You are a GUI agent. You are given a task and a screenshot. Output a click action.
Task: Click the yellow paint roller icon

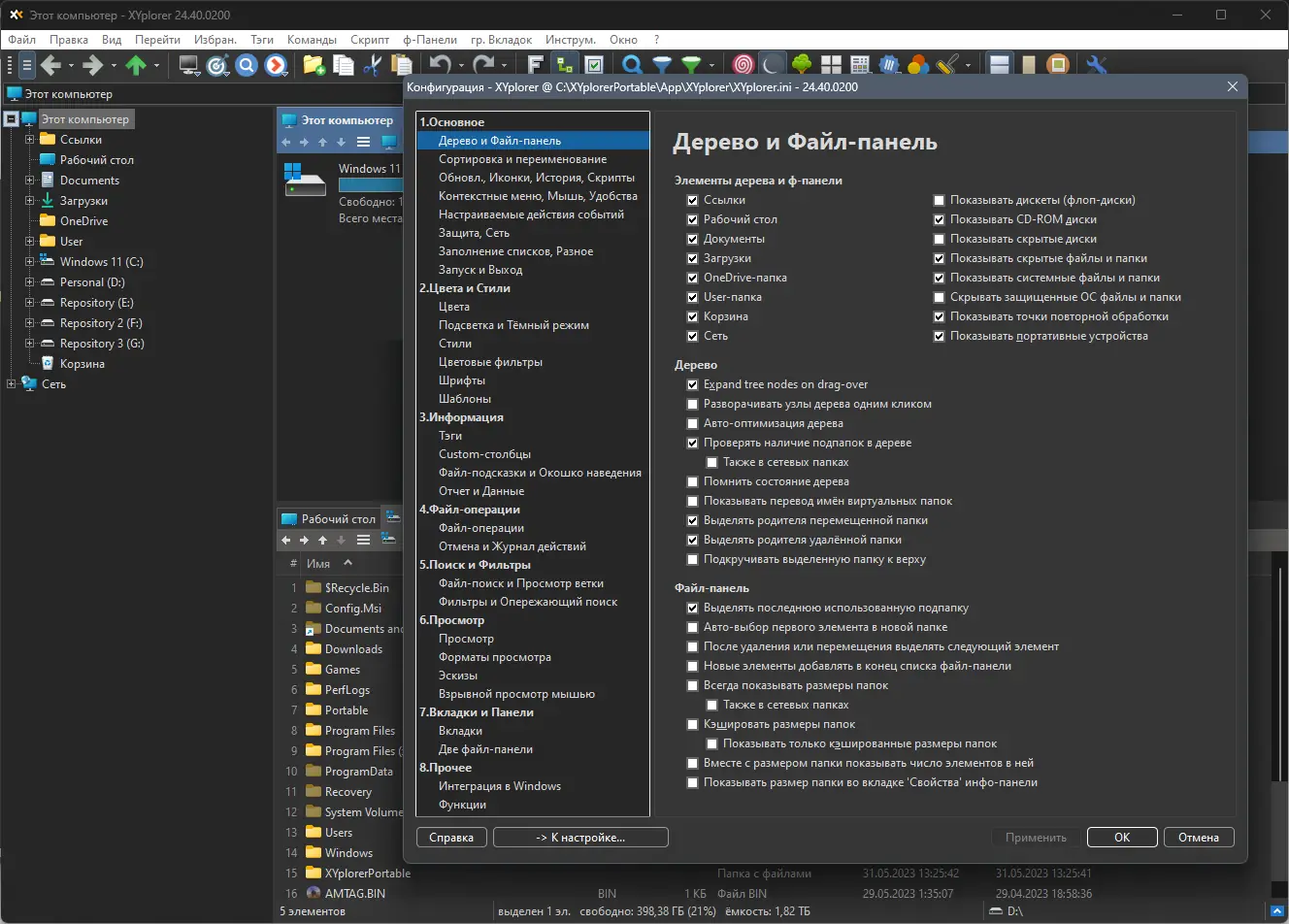point(947,65)
